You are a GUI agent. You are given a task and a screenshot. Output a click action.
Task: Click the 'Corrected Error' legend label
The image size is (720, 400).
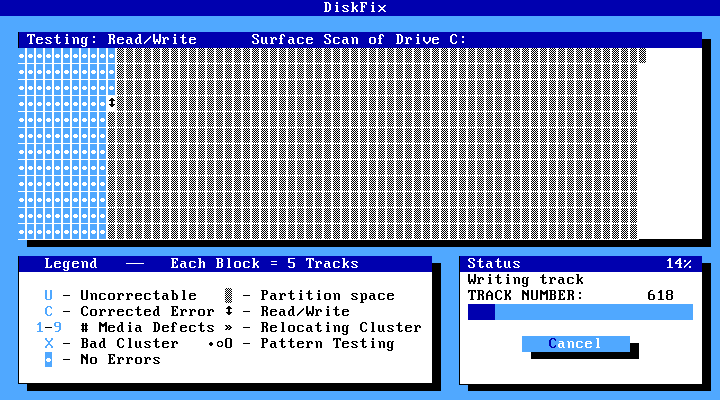(x=147, y=311)
